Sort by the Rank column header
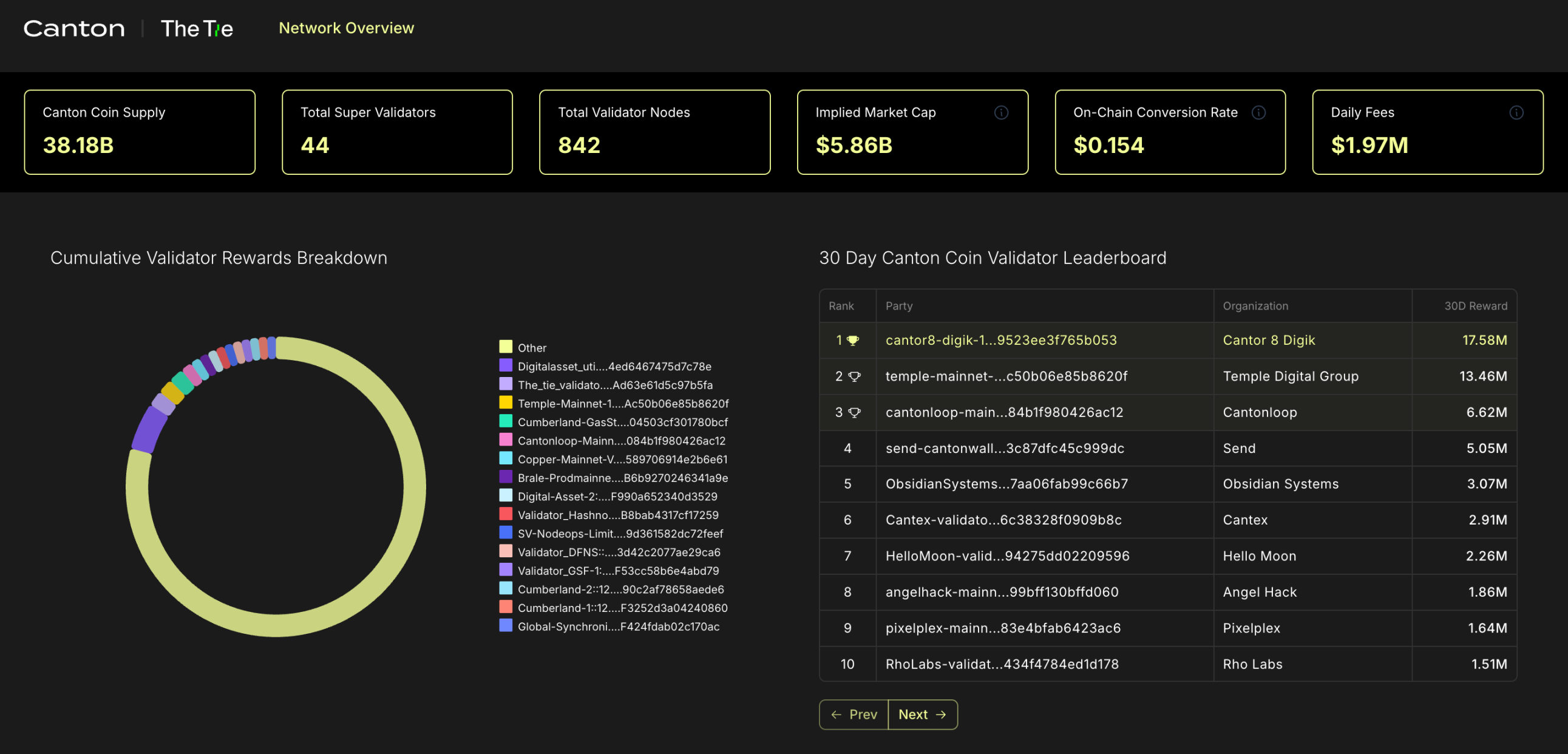This screenshot has height=754, width=1568. [841, 306]
